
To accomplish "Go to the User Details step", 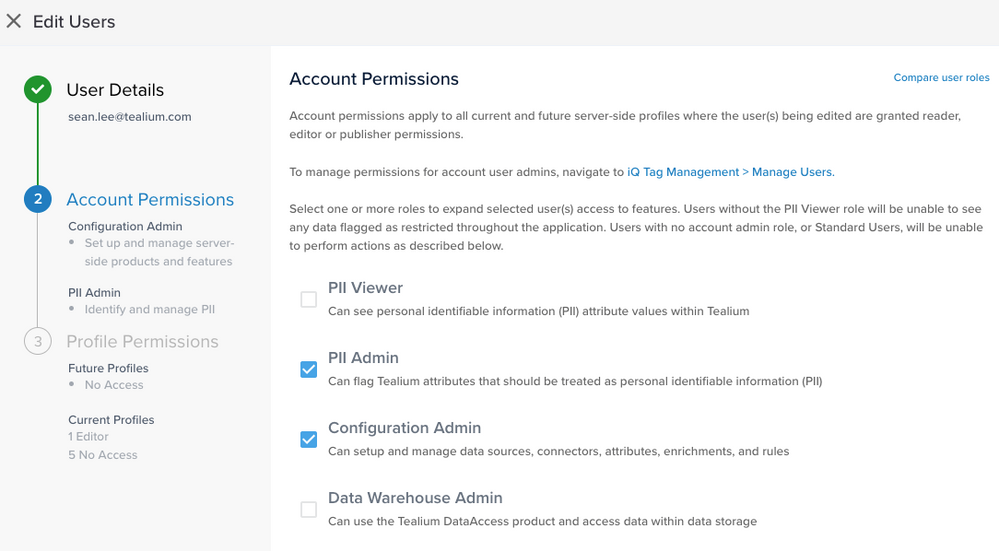I will coord(115,90).
